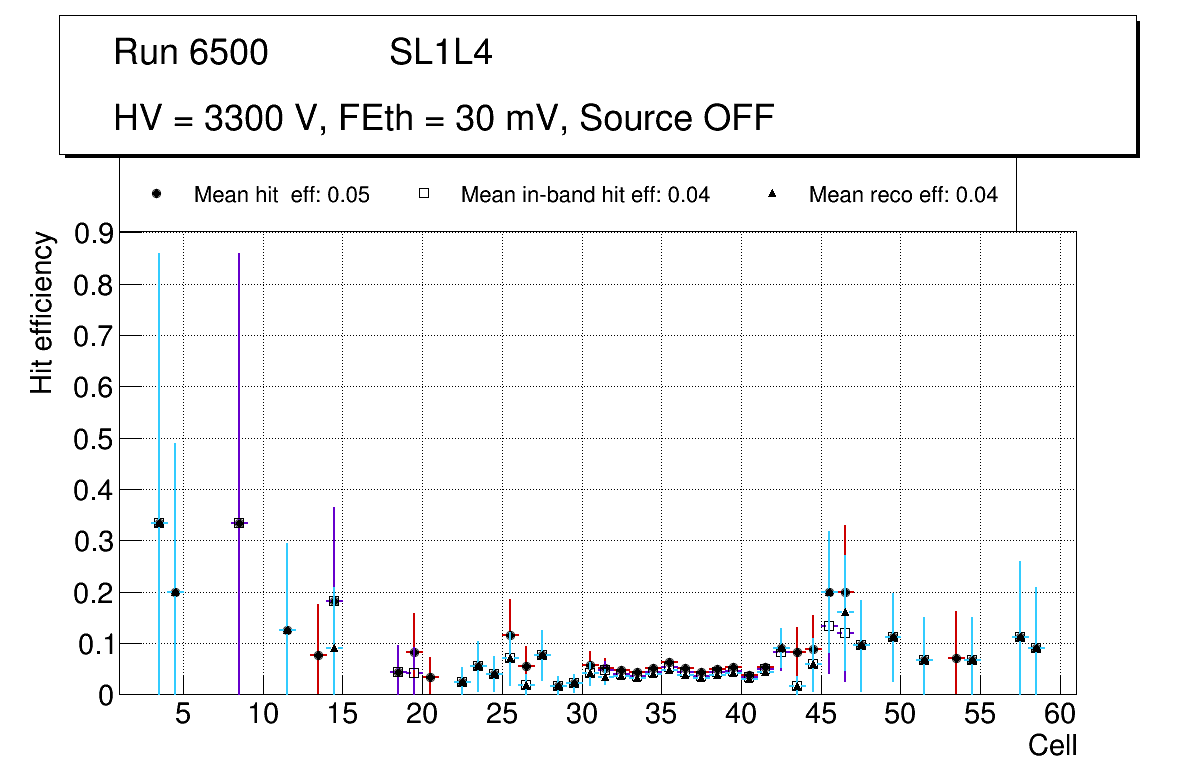Click the "Run 6500" title text
This screenshot has width=1196, height=772.
pyautogui.click(x=191, y=53)
